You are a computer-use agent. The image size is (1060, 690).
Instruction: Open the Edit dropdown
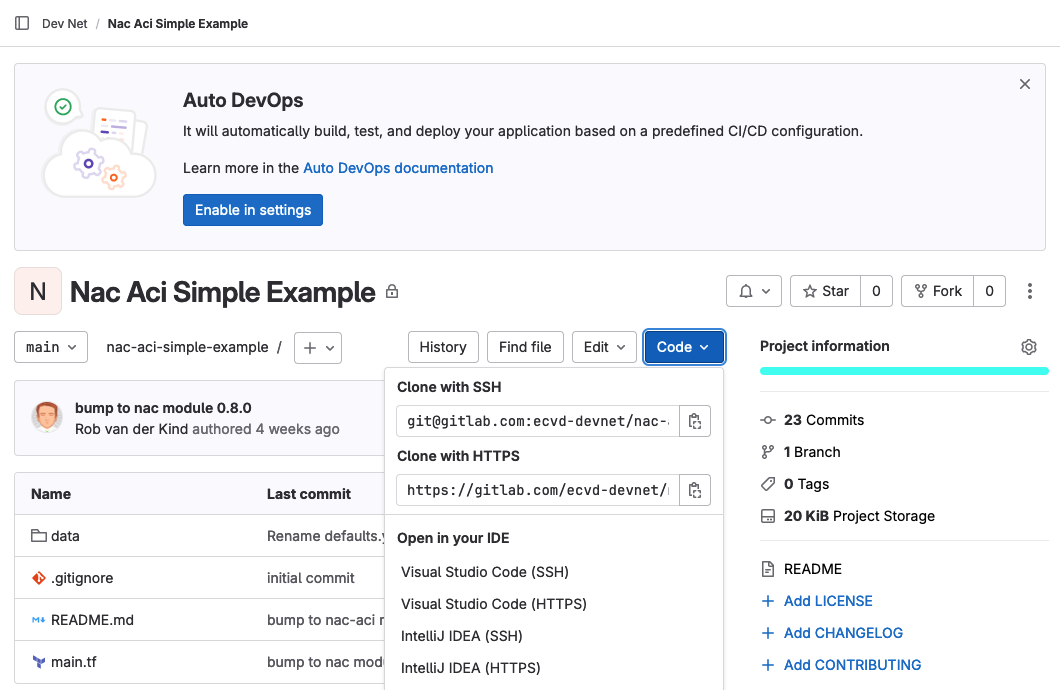point(604,347)
